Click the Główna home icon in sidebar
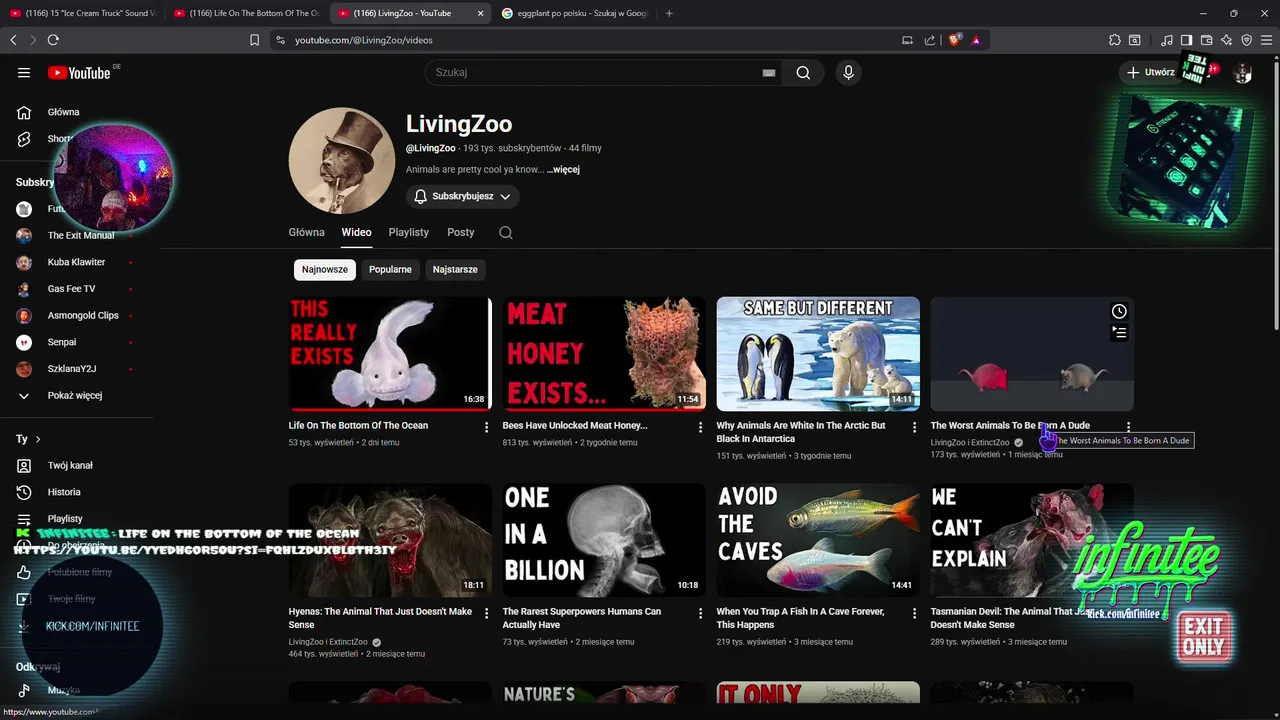The image size is (1280, 720). click(x=24, y=112)
